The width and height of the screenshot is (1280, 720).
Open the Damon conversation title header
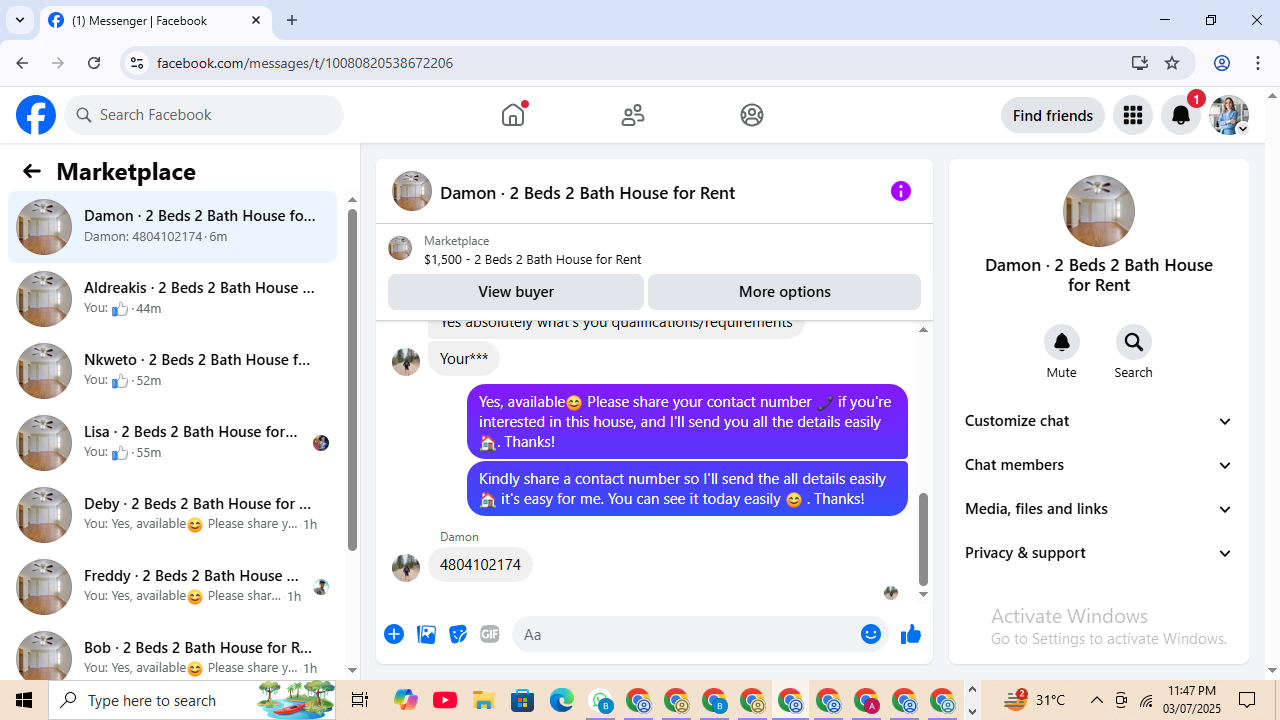click(x=587, y=193)
